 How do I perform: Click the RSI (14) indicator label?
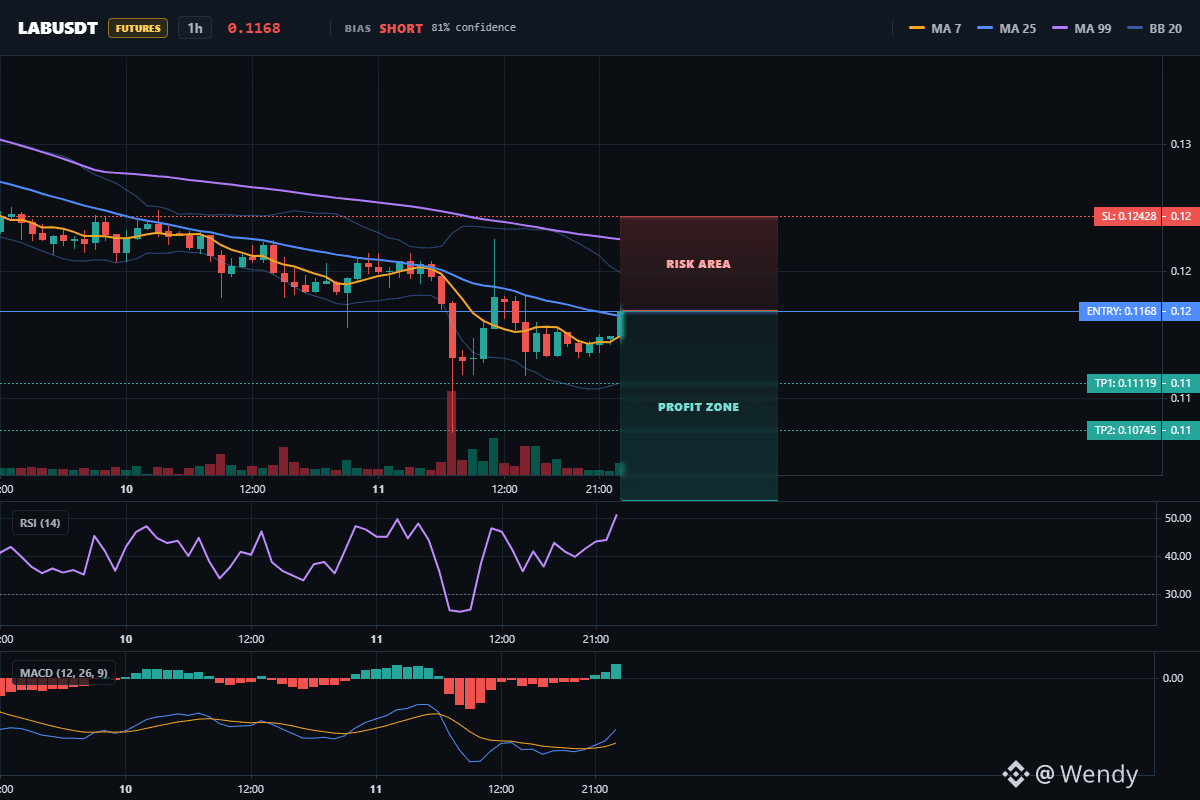pyautogui.click(x=40, y=522)
